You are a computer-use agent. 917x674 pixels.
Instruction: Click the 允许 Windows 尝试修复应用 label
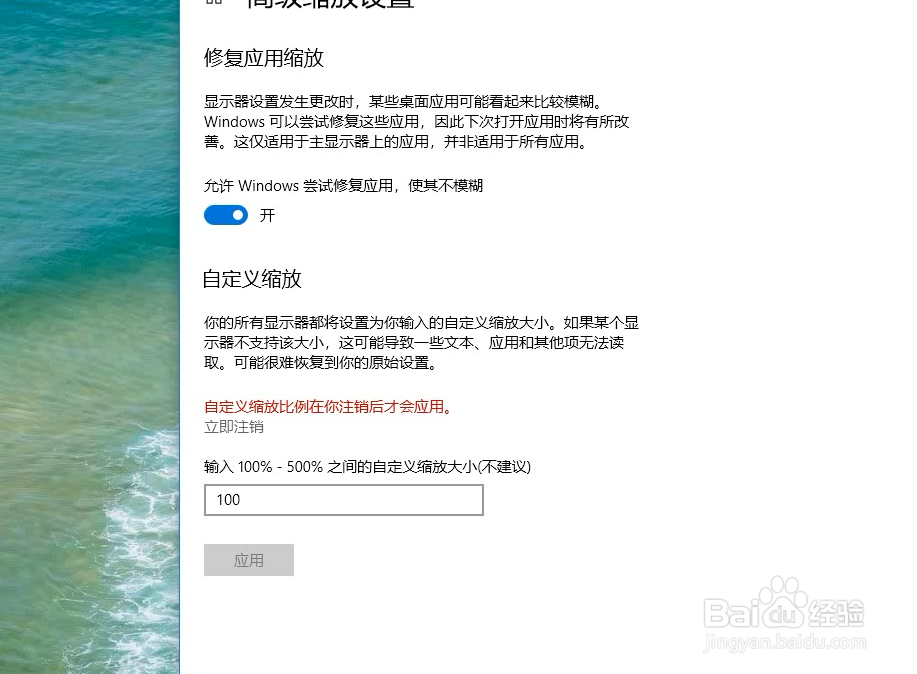tap(343, 185)
